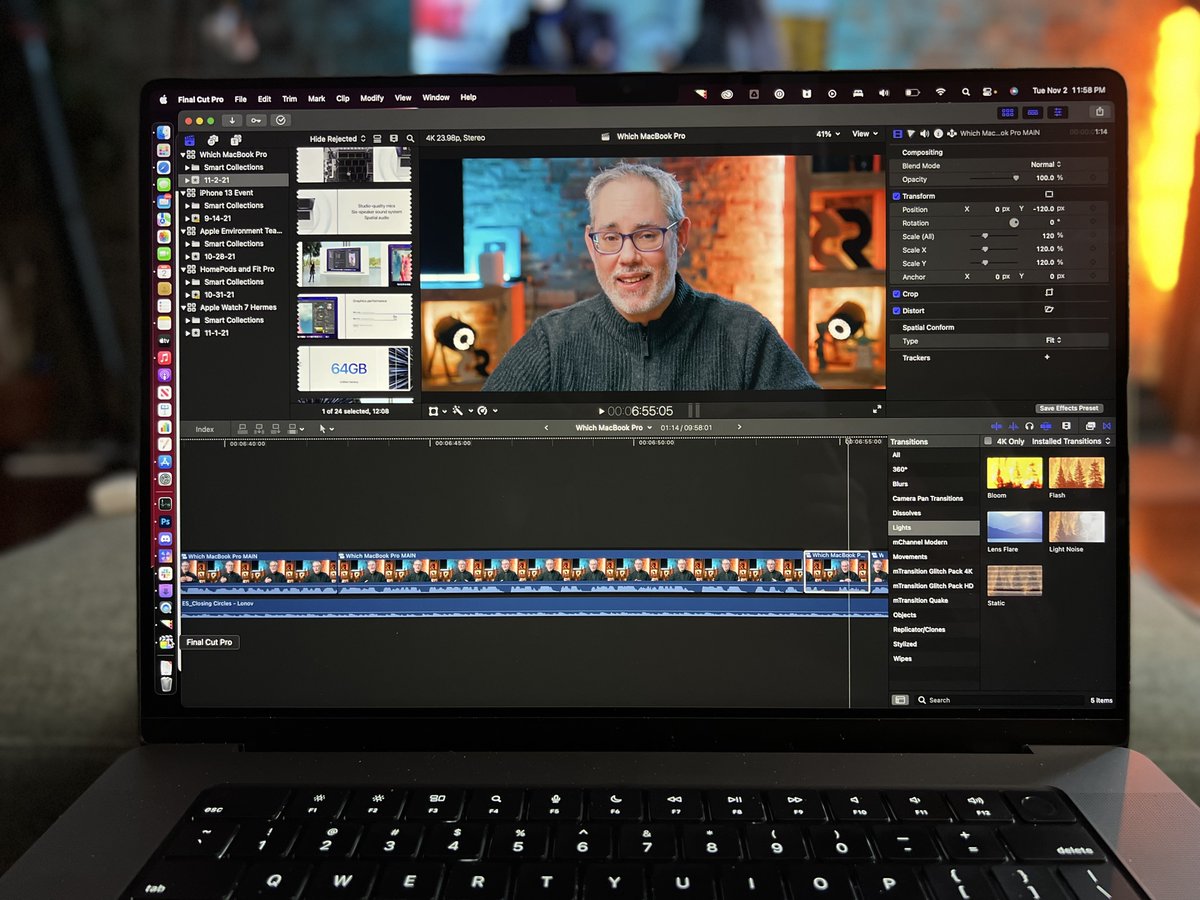Open the Spatial Conform Type Fit dropdown
1200x900 pixels.
[1053, 340]
